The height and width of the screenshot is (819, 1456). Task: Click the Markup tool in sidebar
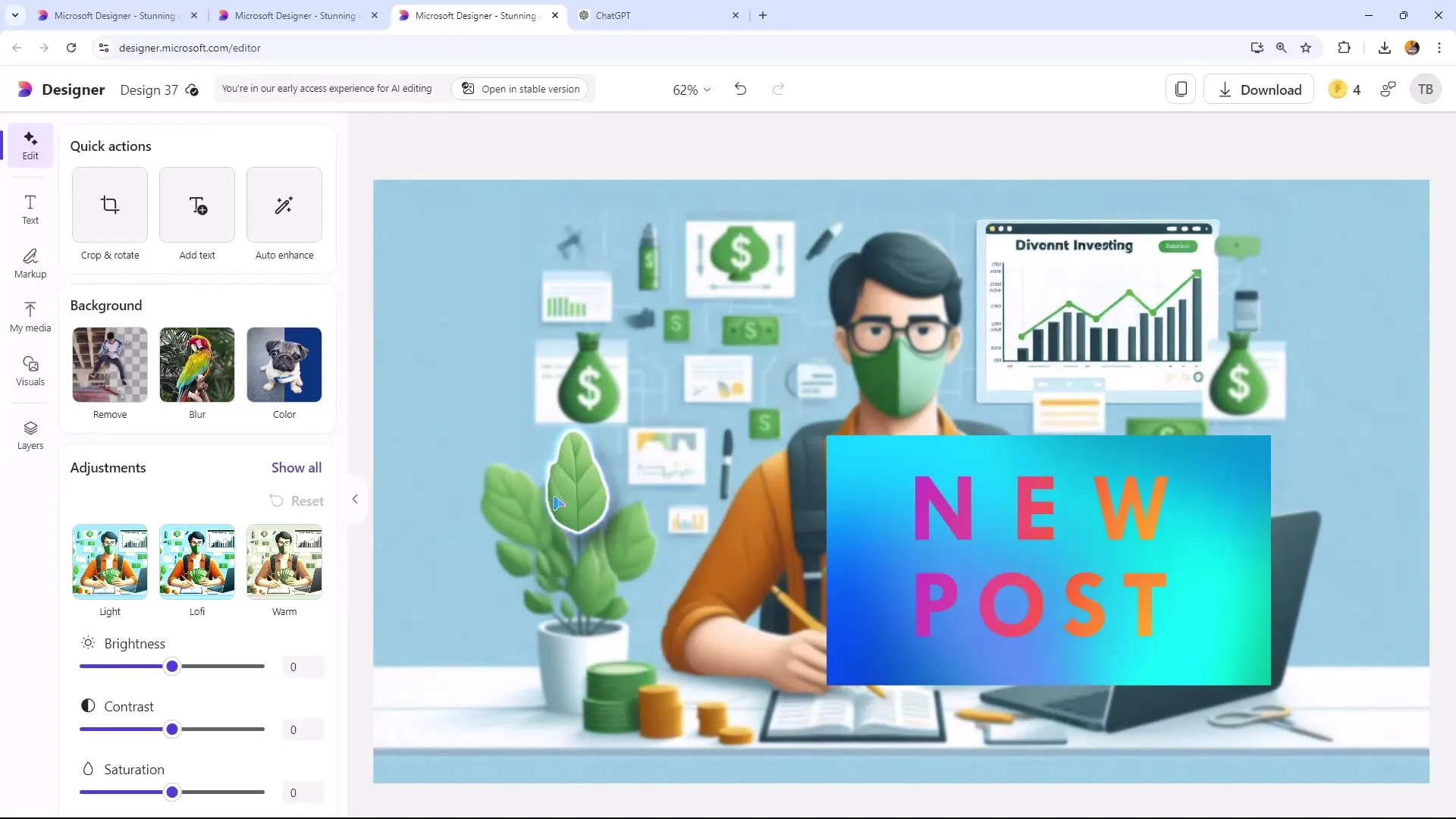click(29, 262)
